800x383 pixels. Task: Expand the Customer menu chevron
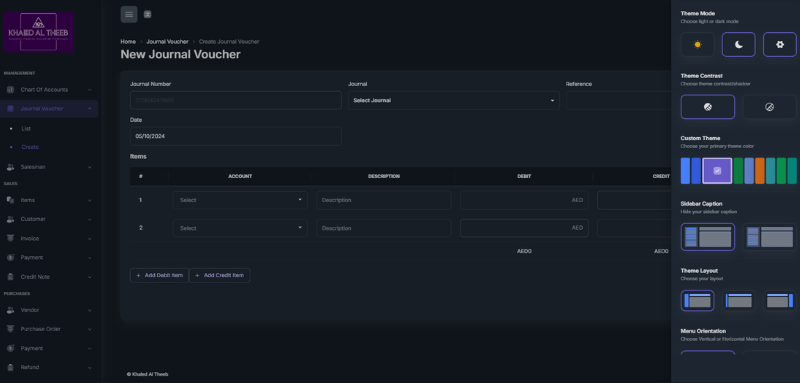(x=90, y=219)
